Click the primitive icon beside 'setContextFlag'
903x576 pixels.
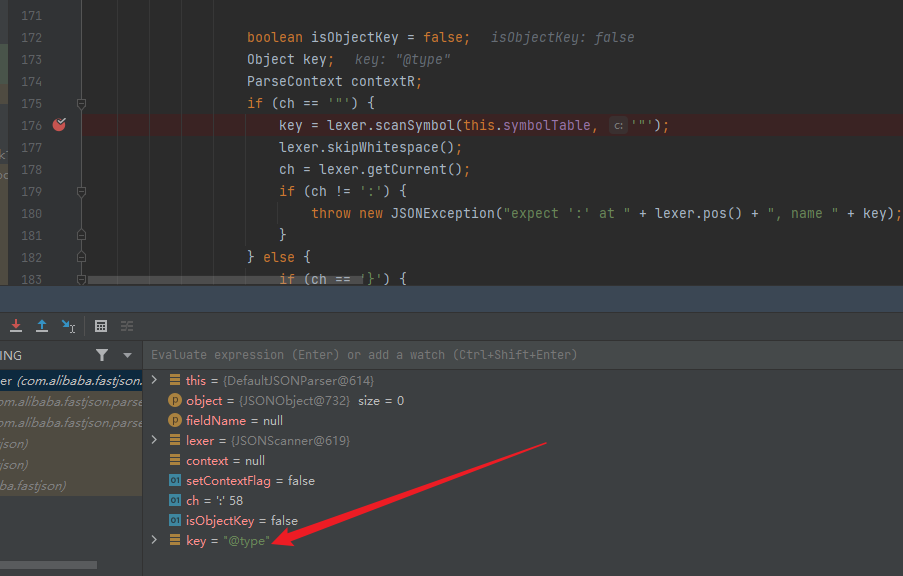click(174, 480)
